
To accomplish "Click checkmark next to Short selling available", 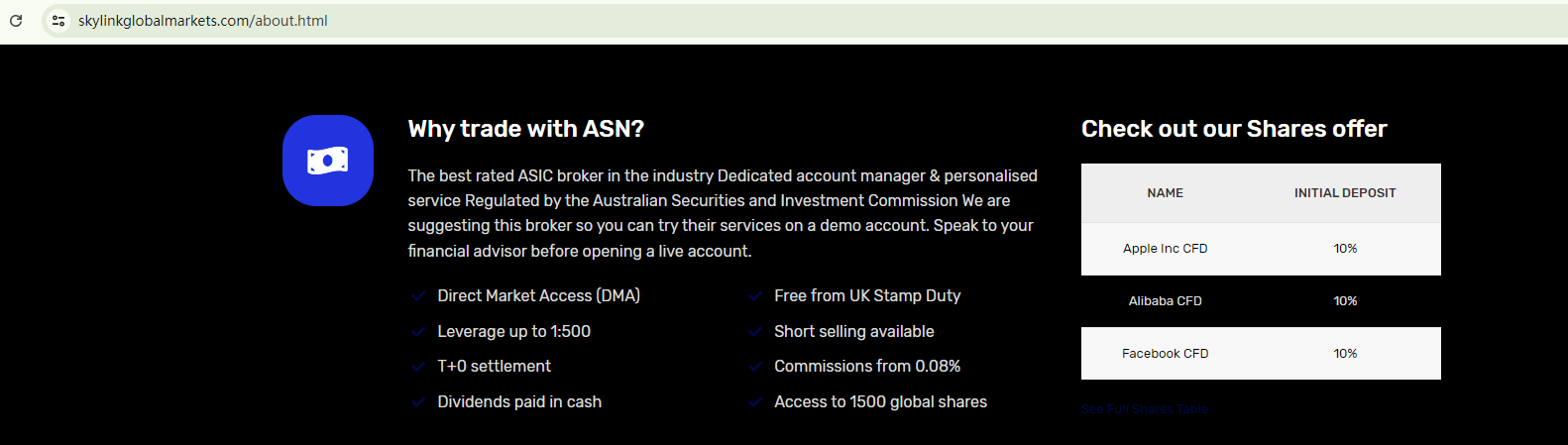I will tap(755, 332).
